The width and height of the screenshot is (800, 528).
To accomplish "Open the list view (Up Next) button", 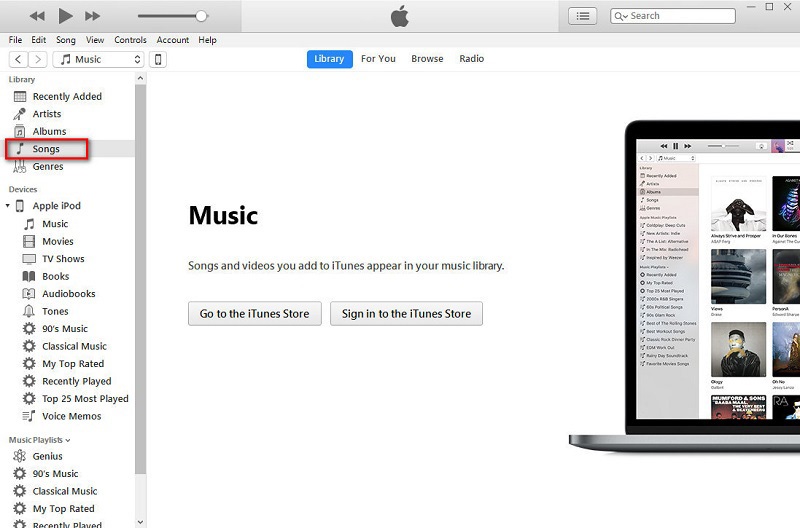I will 582,16.
